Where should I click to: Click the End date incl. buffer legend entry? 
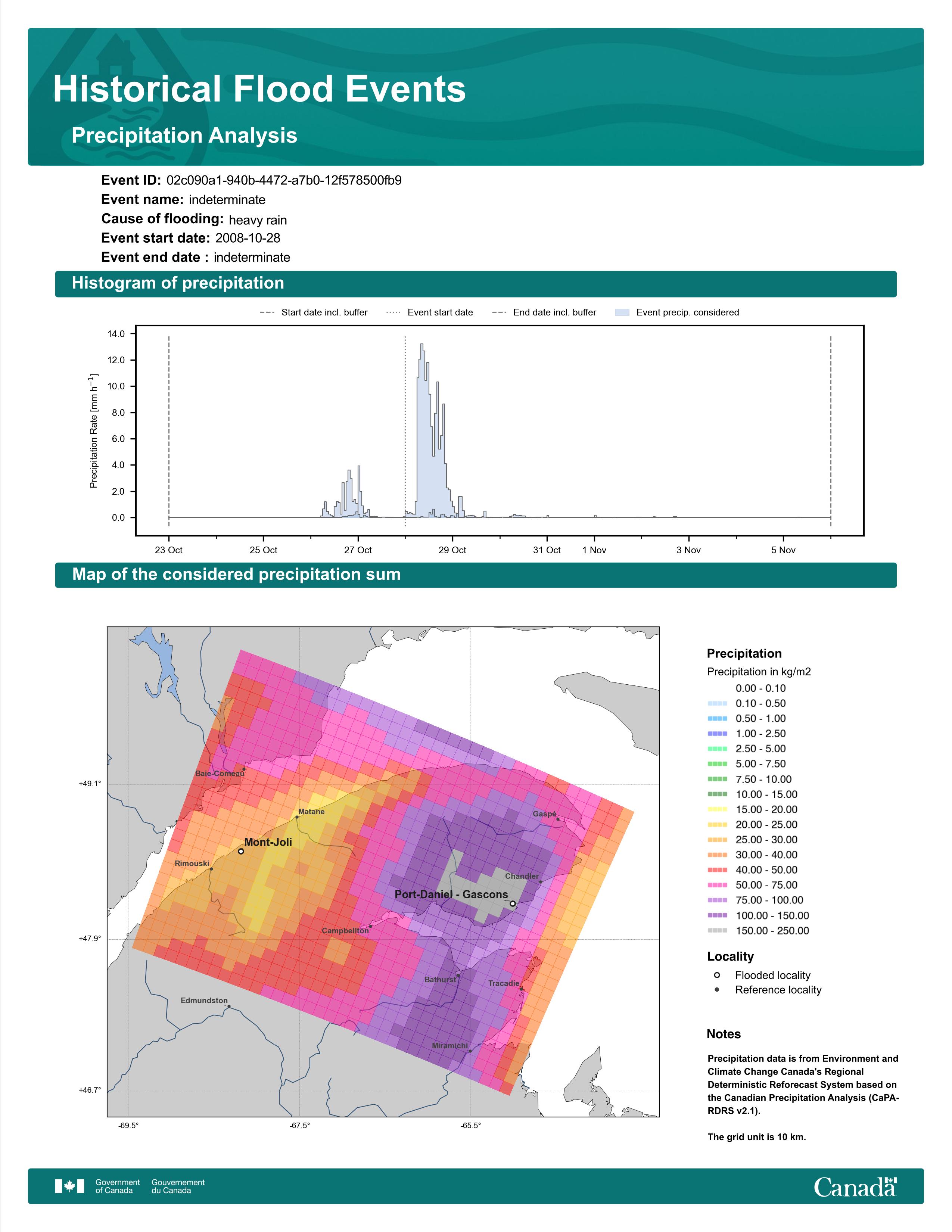pos(544,312)
